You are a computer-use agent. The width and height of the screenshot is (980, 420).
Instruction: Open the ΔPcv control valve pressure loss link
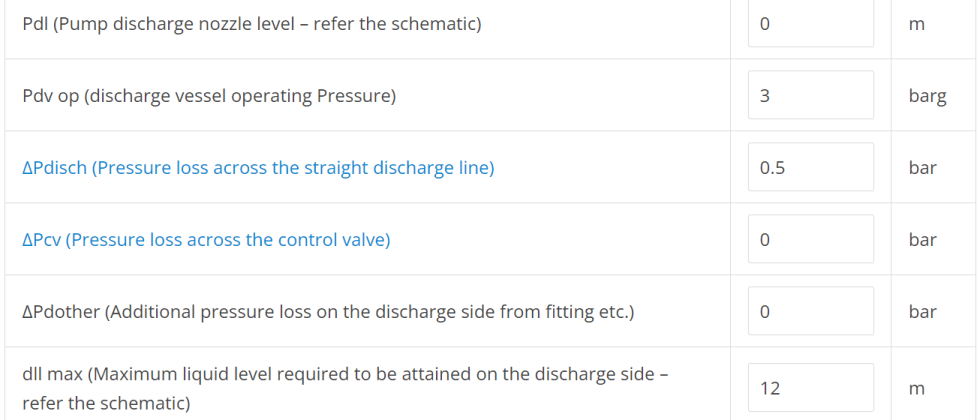tap(206, 240)
